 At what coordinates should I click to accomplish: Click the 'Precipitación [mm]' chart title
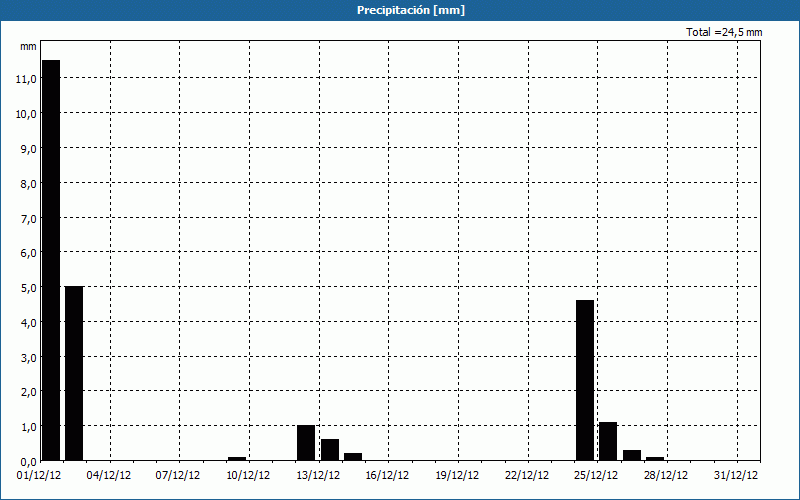[x=411, y=10]
